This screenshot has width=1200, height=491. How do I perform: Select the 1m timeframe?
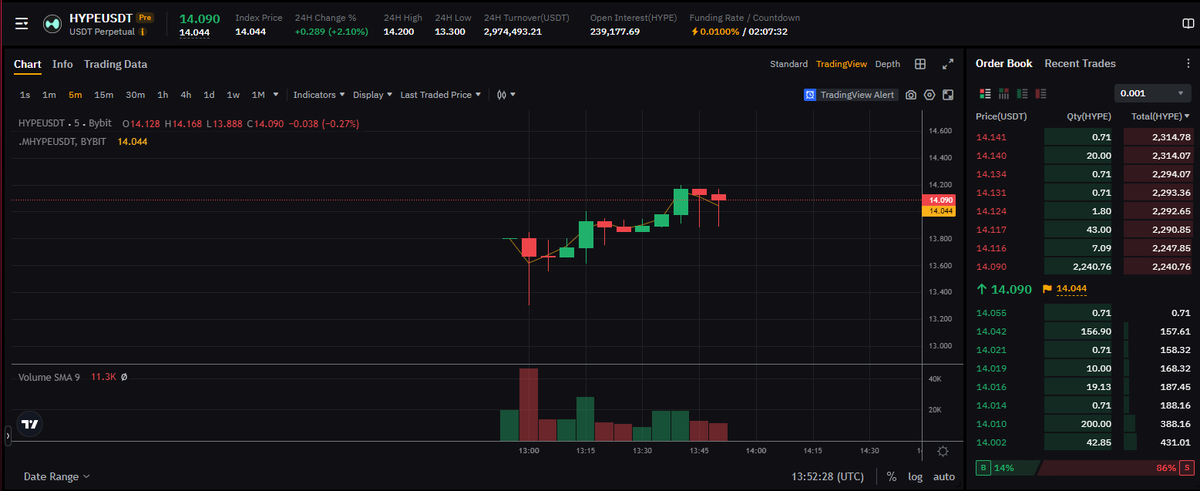pyautogui.click(x=49, y=95)
